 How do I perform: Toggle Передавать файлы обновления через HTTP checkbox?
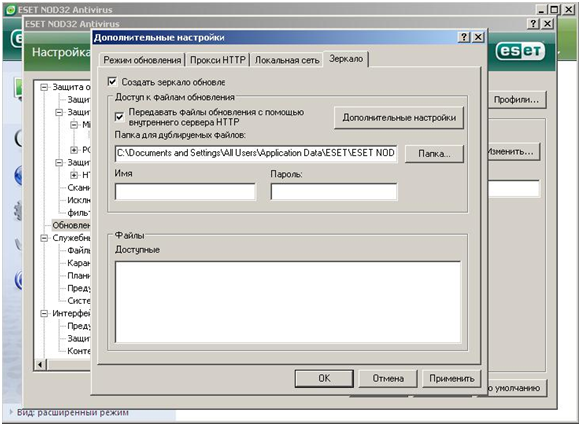tap(119, 117)
